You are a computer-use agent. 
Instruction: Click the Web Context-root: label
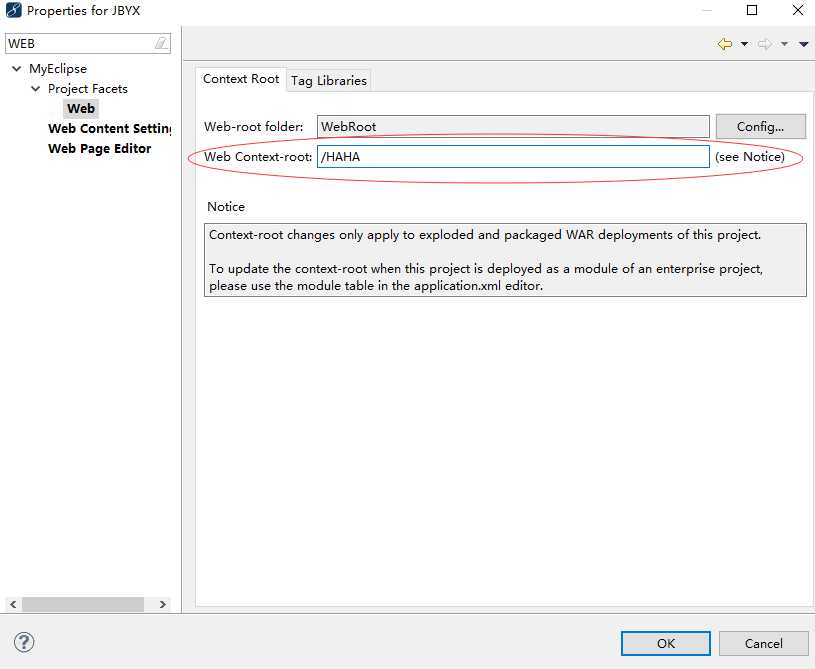[x=258, y=156]
